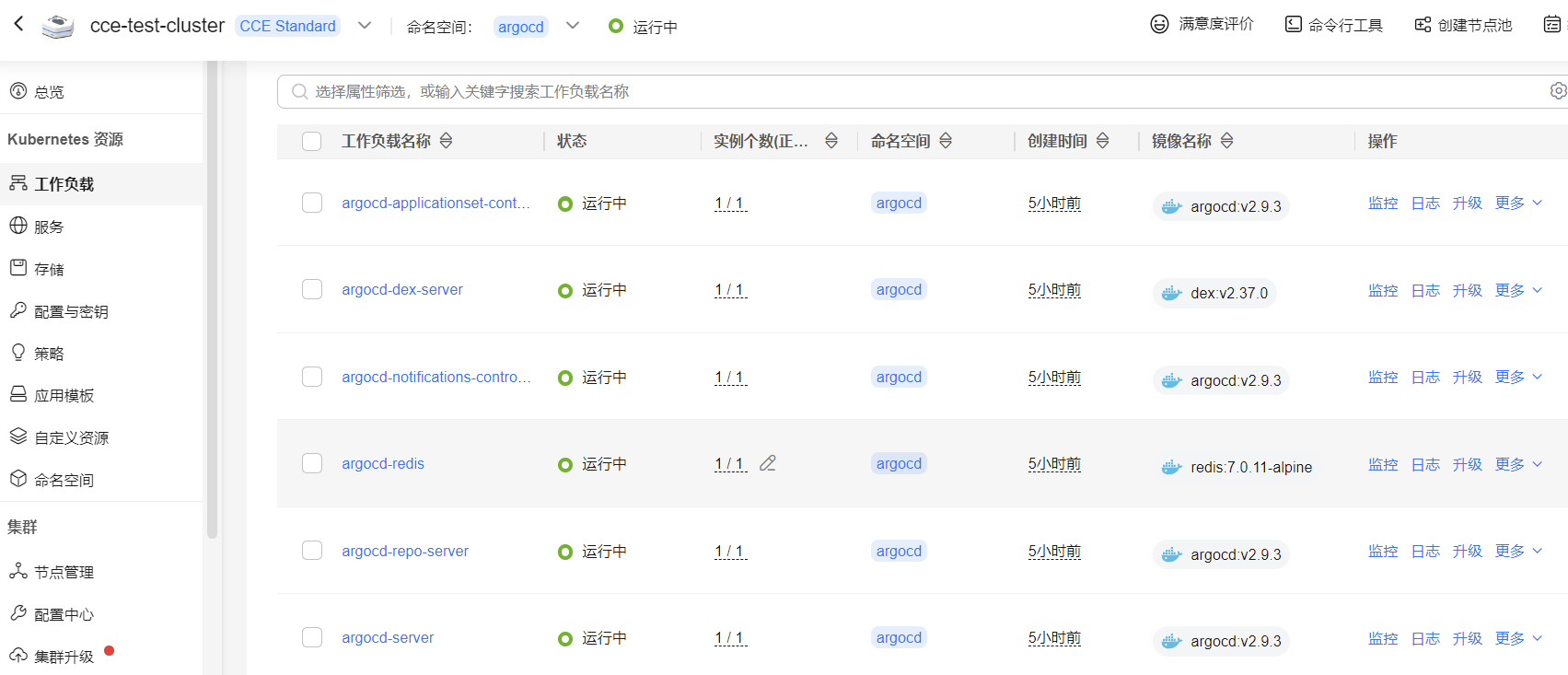Click the node management (节点管理) icon
This screenshot has width=1568, height=675.
pyautogui.click(x=17, y=571)
